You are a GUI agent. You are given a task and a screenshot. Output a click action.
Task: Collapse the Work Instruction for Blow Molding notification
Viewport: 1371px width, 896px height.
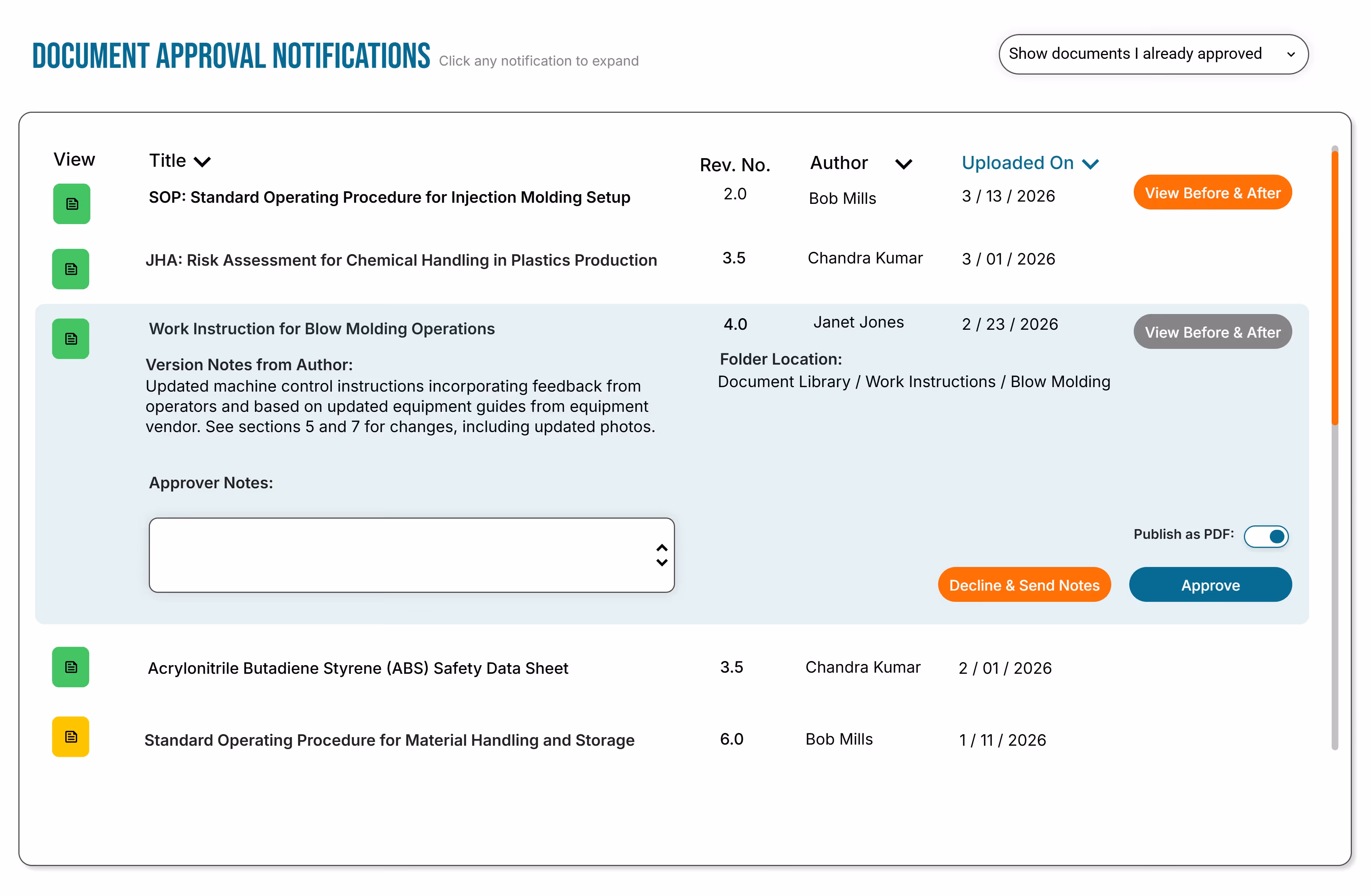(x=322, y=328)
